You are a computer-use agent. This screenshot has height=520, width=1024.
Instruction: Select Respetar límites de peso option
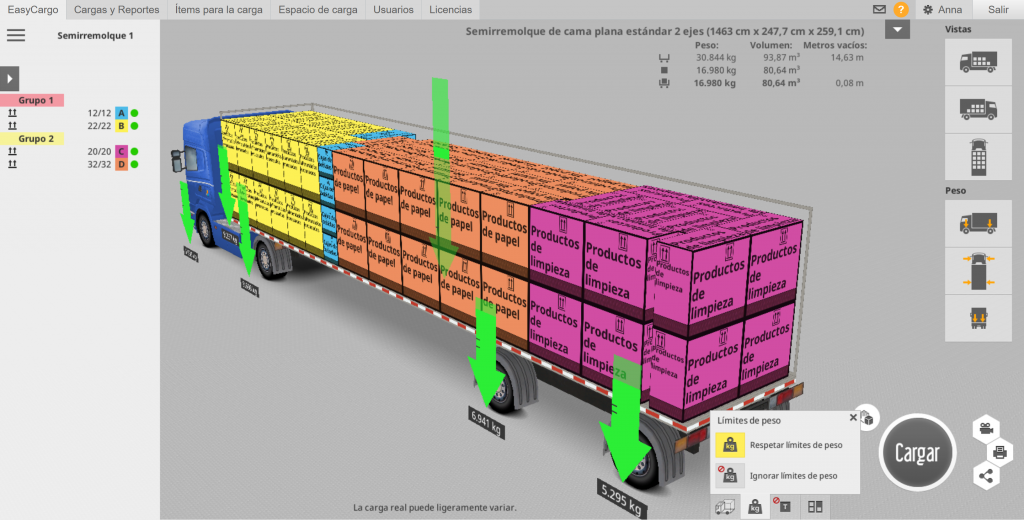[779, 445]
